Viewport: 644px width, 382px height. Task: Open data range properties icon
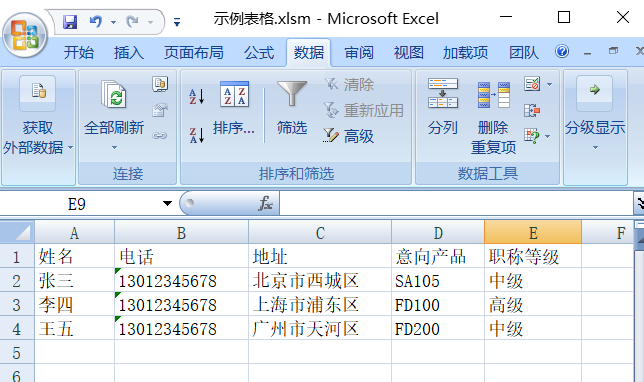pos(160,110)
